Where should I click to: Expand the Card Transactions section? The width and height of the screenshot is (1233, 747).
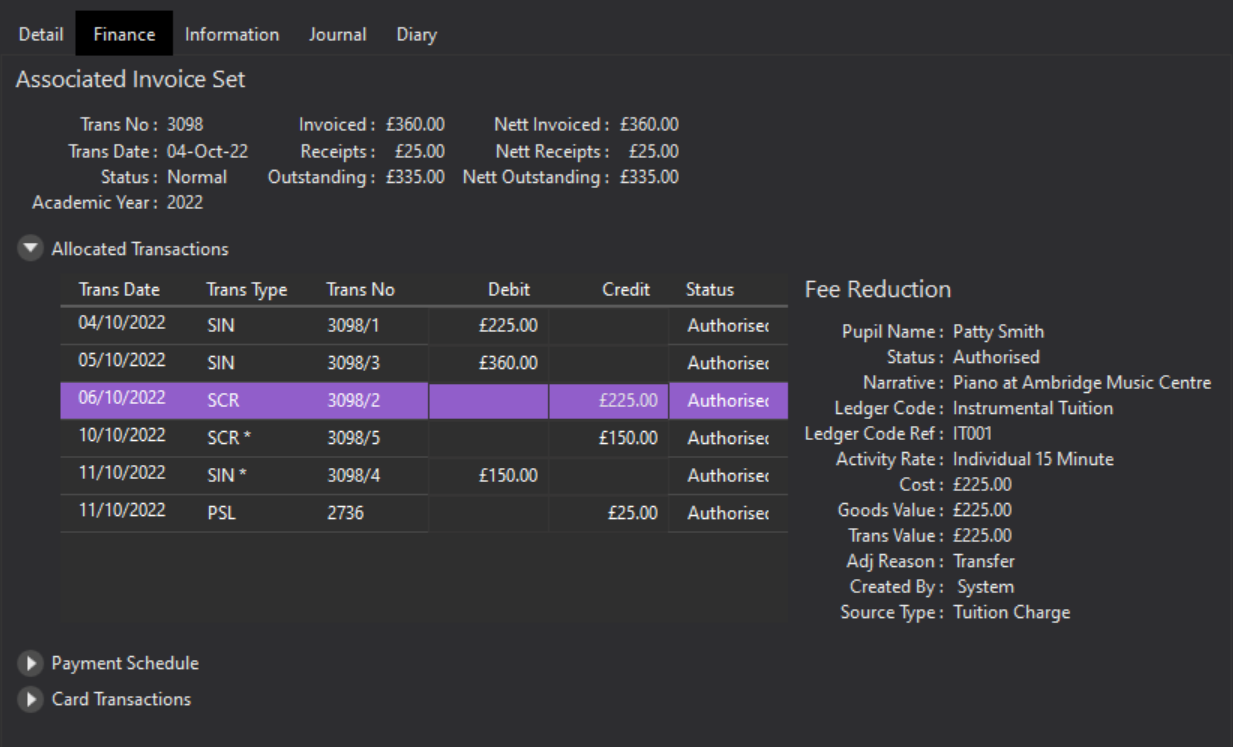click(32, 699)
